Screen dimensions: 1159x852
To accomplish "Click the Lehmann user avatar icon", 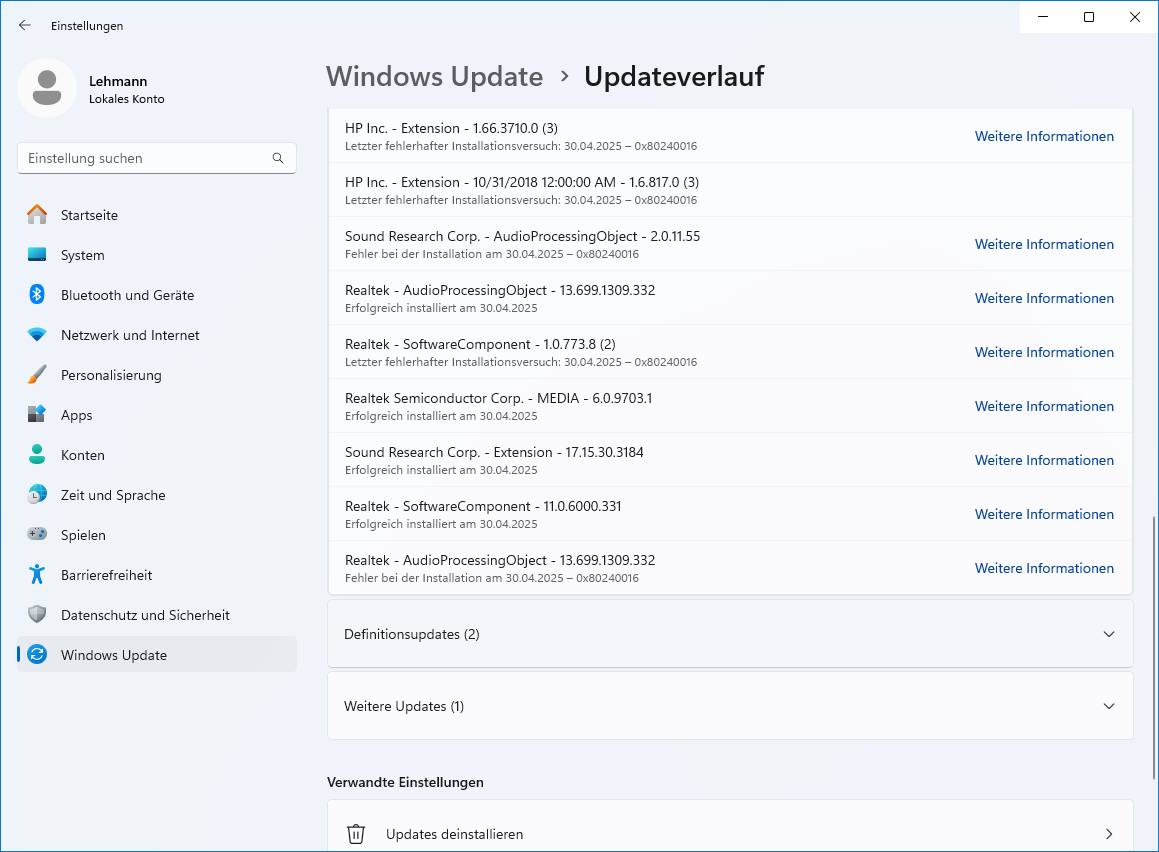I will click(47, 88).
